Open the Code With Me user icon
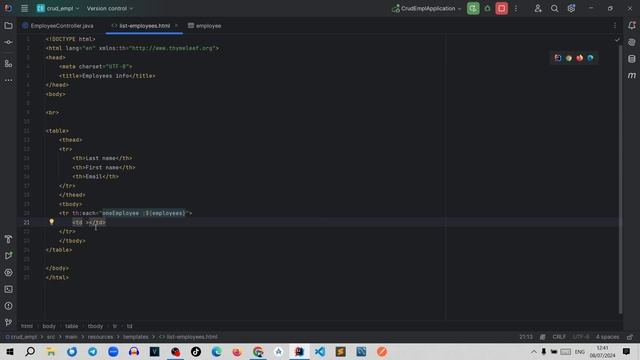The image size is (640, 360). (x=538, y=9)
